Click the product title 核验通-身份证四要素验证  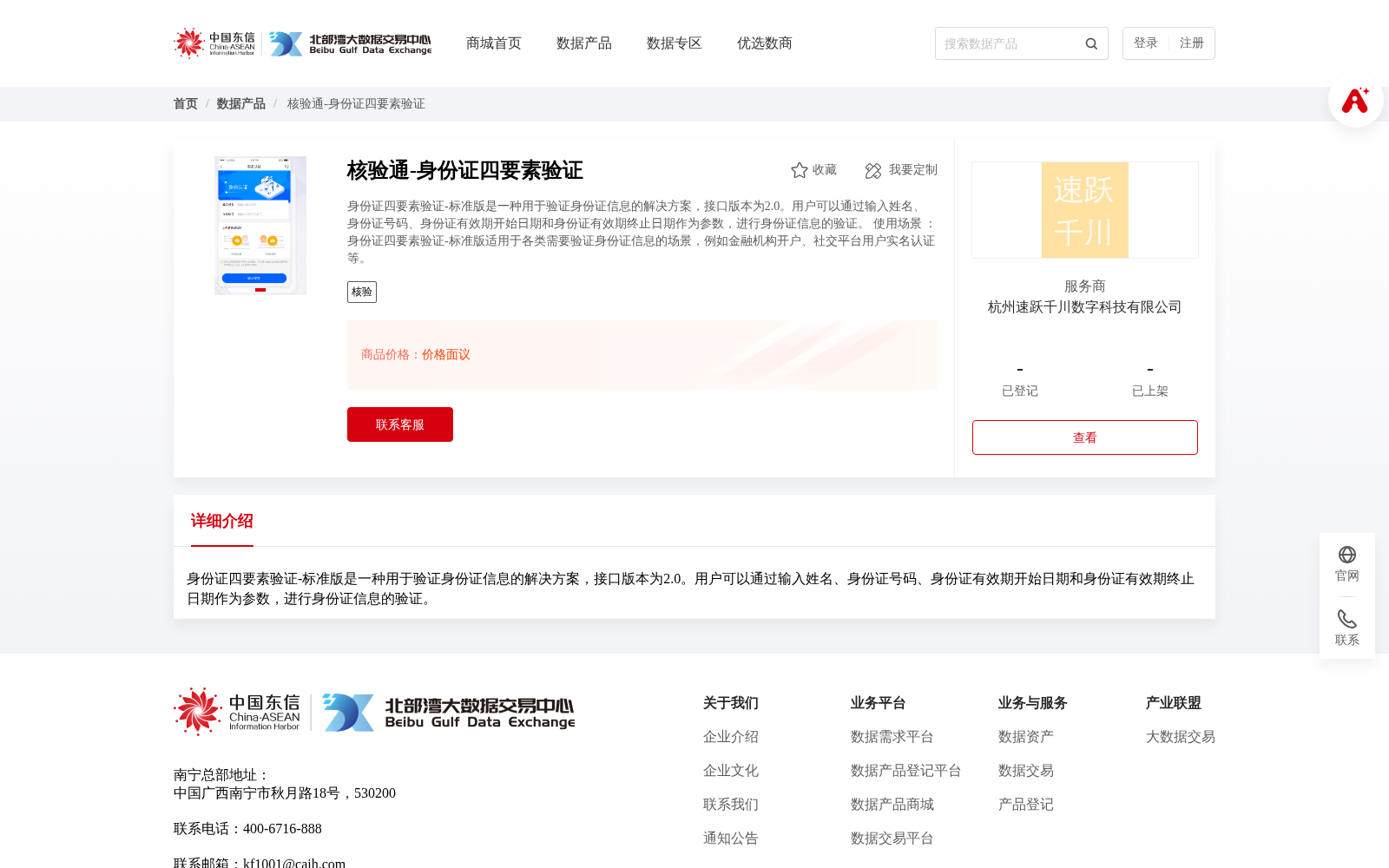[x=465, y=170]
